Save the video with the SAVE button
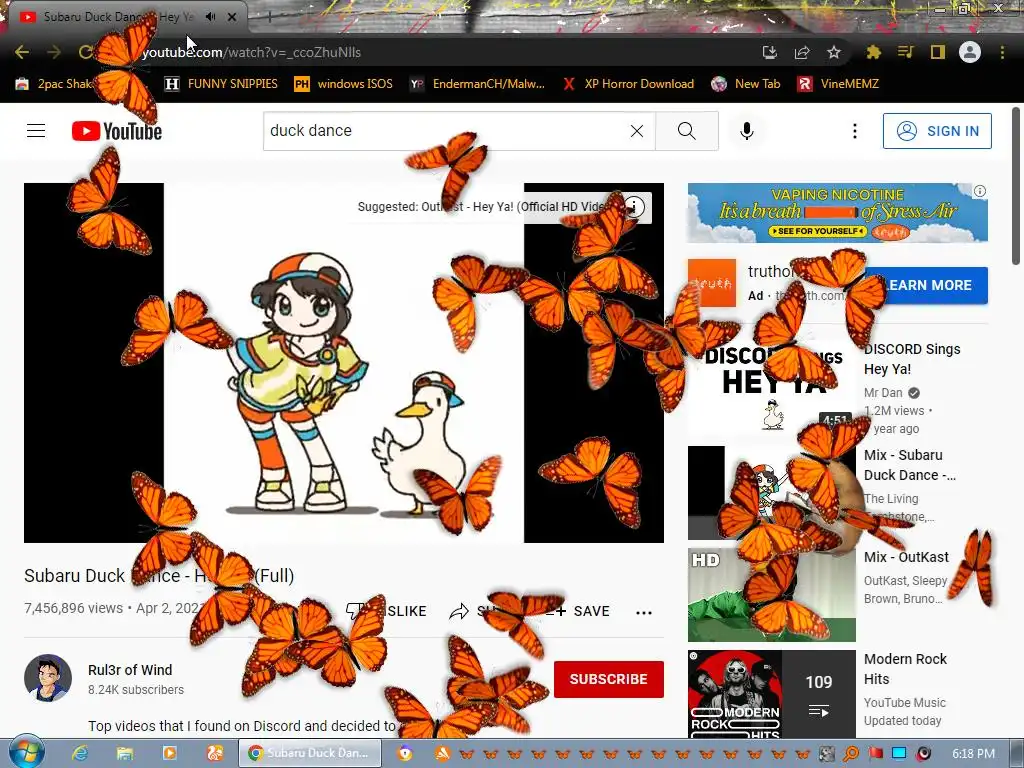The image size is (1024, 768). (x=581, y=611)
